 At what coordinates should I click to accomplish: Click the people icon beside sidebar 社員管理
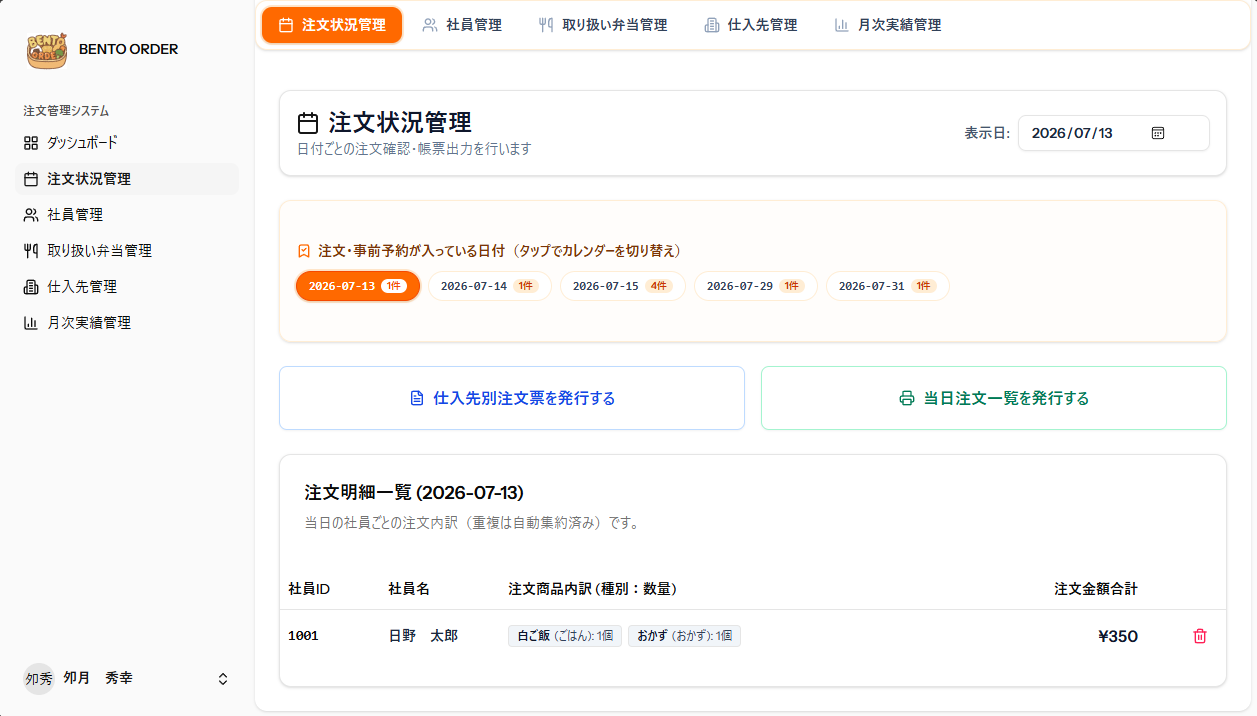31,215
